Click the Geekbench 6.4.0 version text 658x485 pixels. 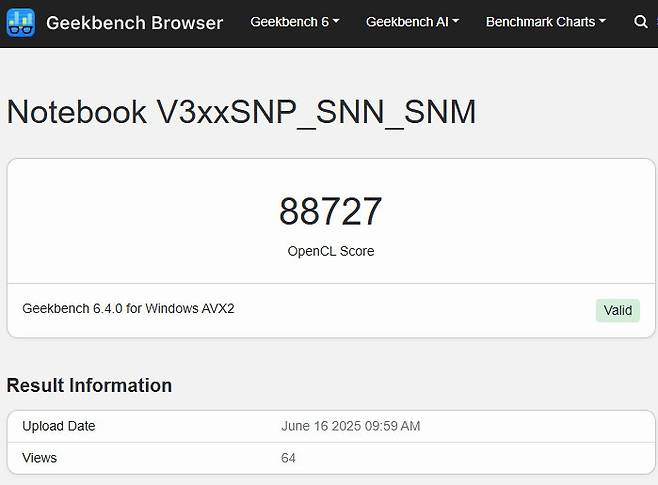click(72, 309)
